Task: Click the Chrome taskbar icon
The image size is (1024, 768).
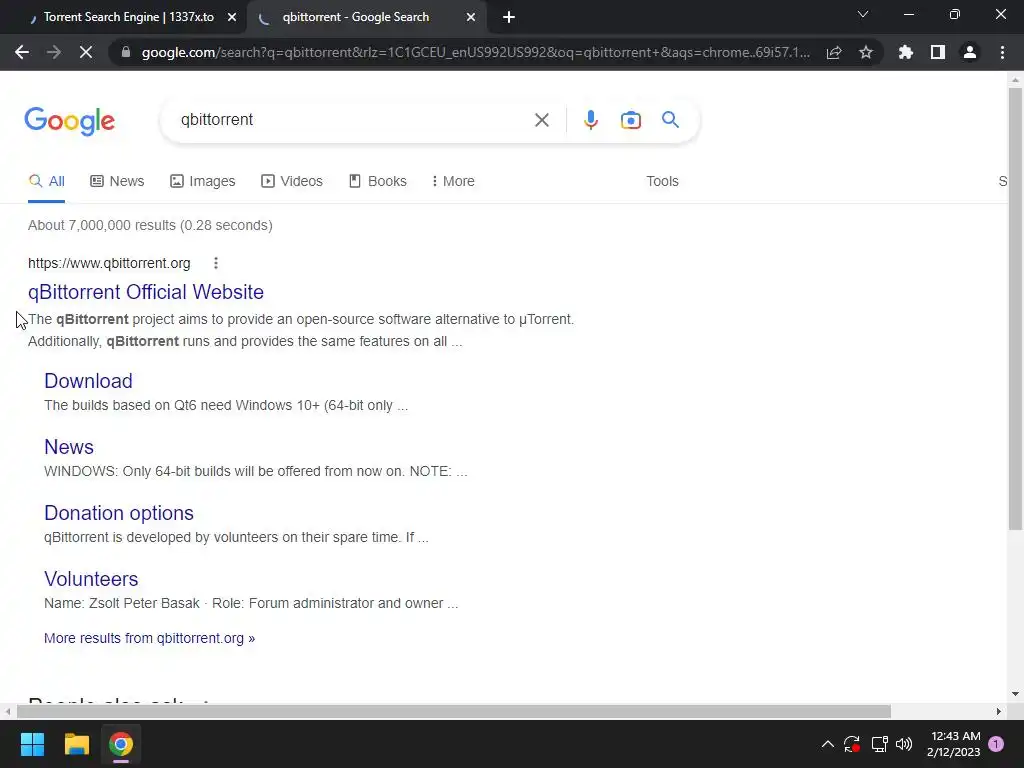Action: pos(121,744)
